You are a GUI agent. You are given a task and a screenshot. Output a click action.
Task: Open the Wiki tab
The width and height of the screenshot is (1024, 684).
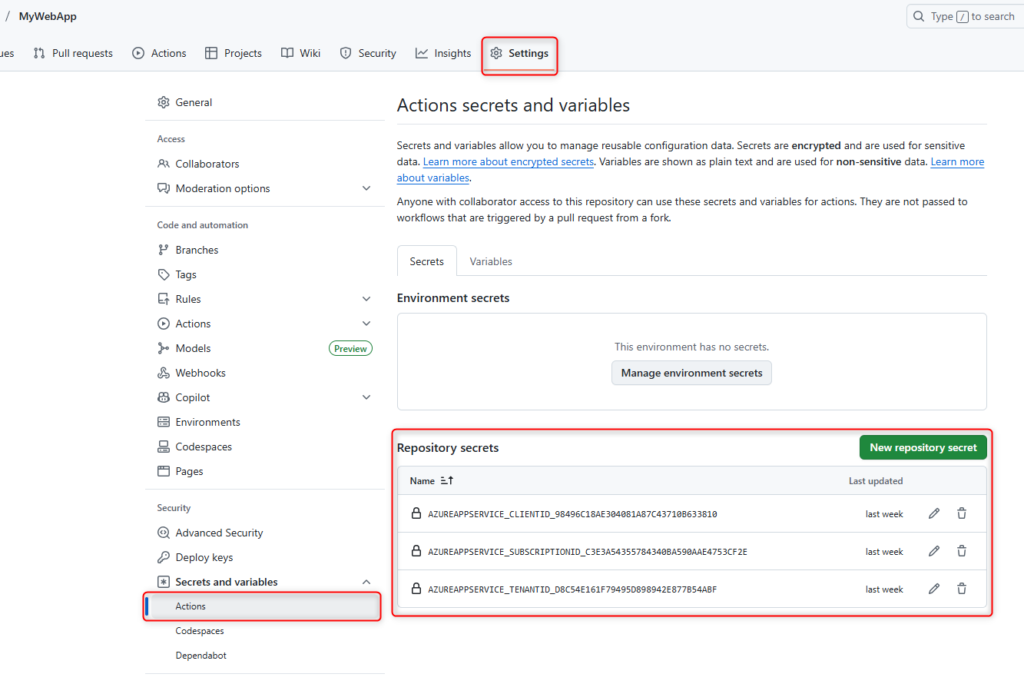point(301,53)
